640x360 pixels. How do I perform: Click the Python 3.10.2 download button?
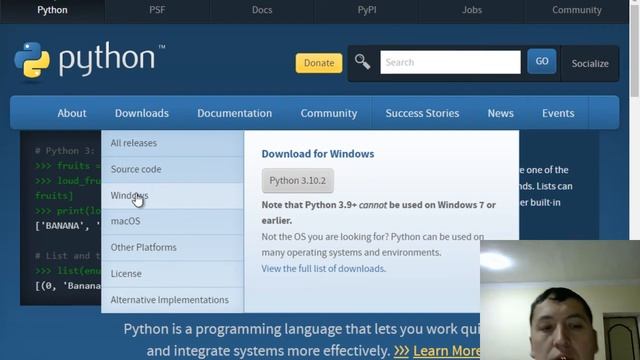[x=298, y=180]
